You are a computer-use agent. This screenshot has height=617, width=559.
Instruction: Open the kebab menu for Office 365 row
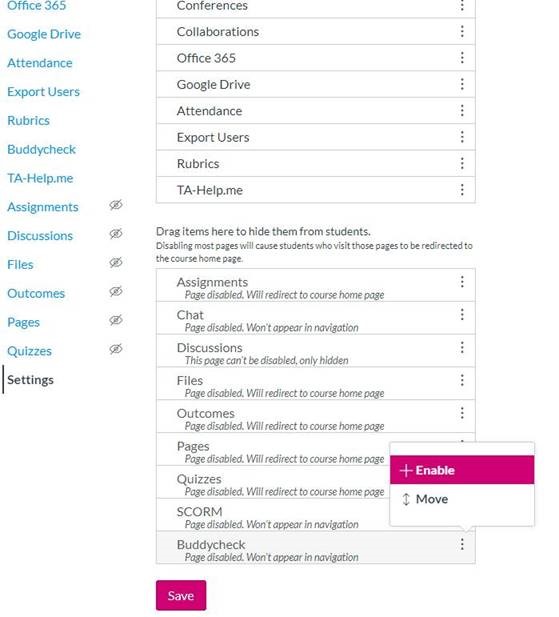[x=462, y=58]
